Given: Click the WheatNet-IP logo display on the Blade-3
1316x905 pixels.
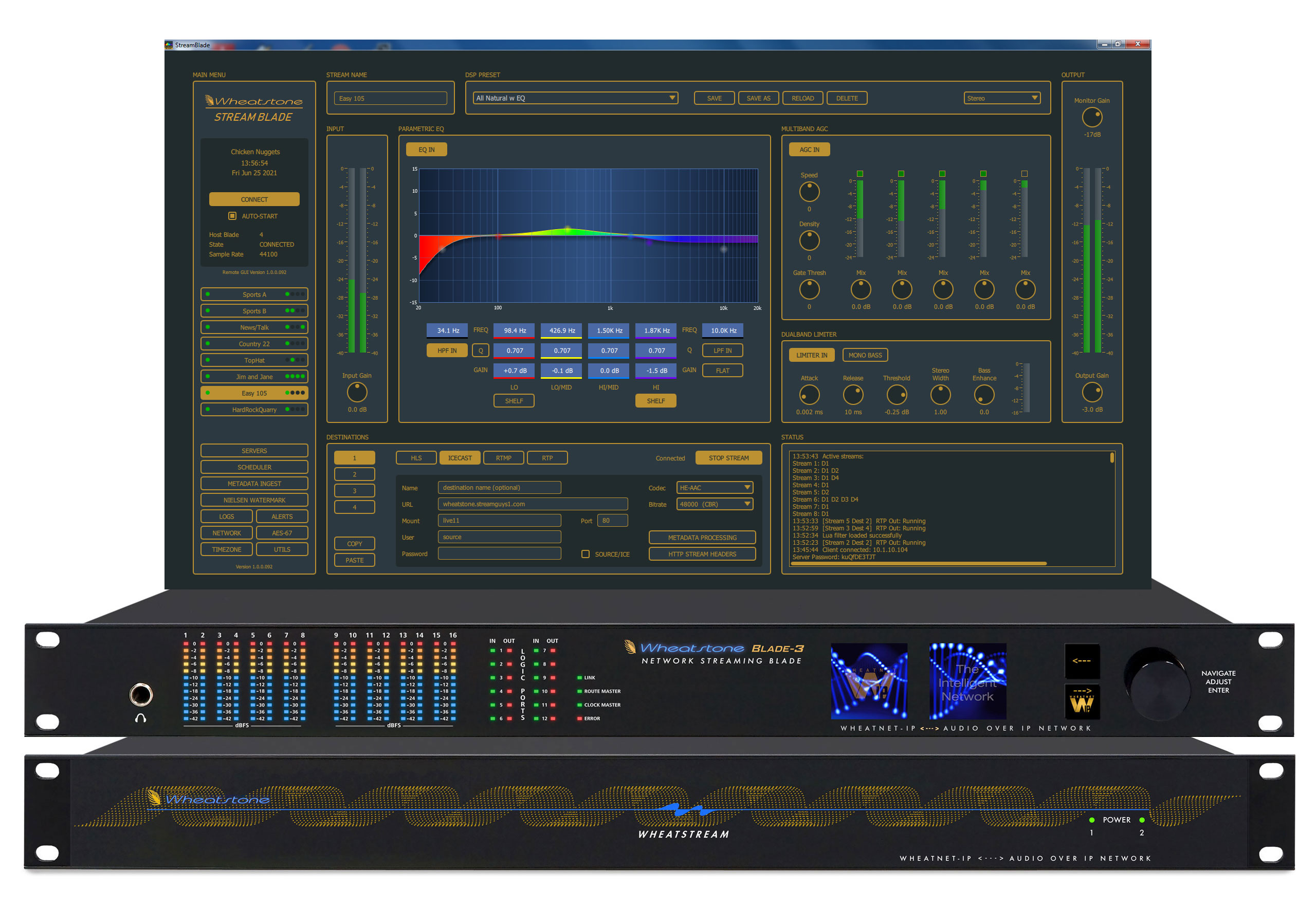Looking at the screenshot, I should pyautogui.click(x=868, y=681).
